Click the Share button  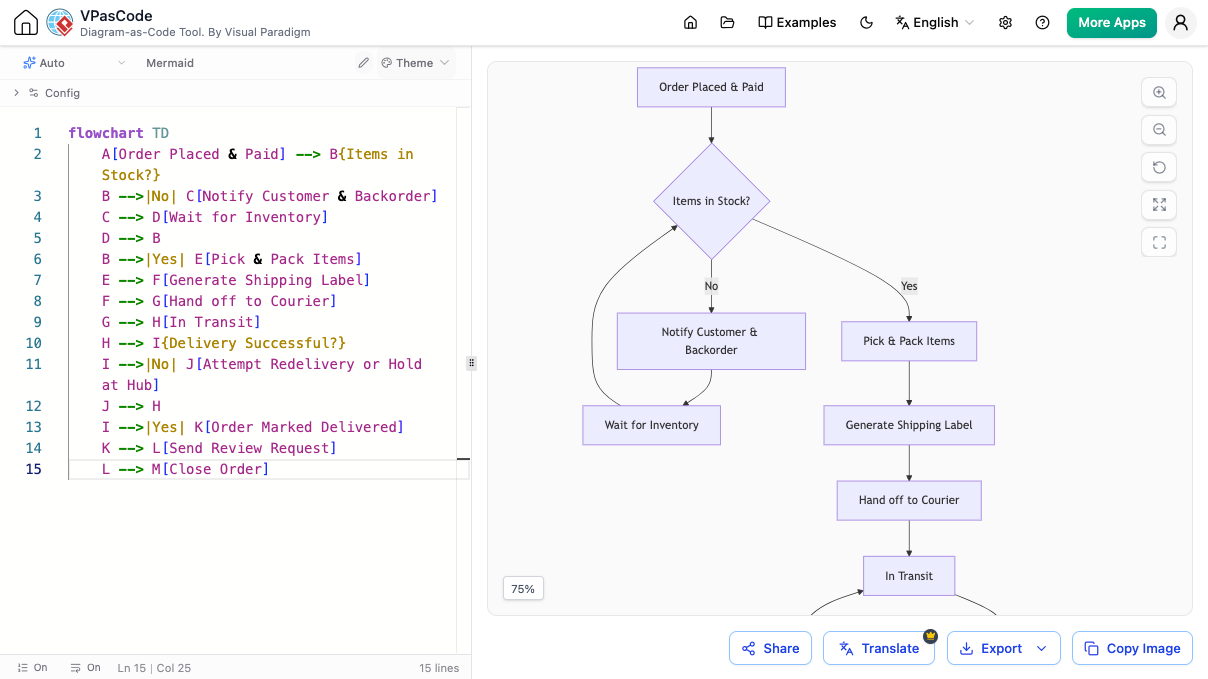pyautogui.click(x=770, y=648)
